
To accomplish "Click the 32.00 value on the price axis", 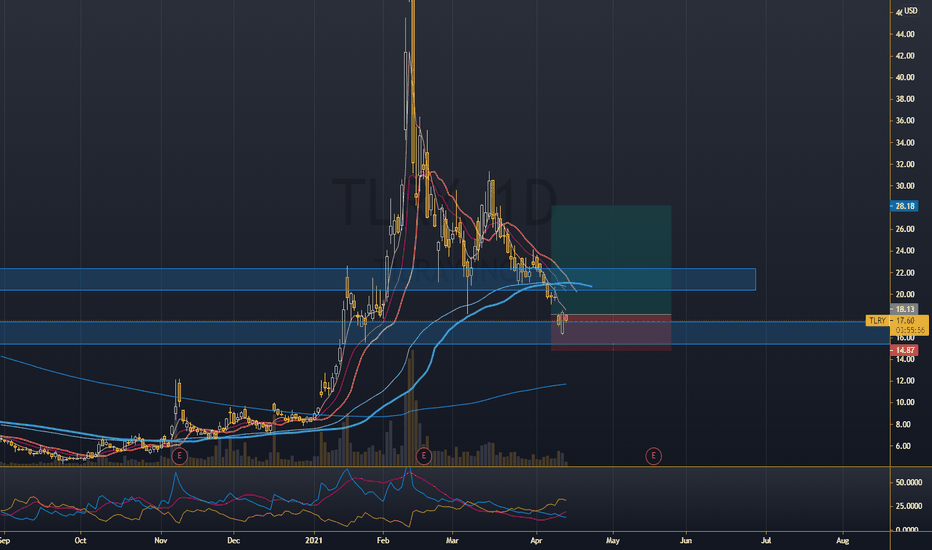I will [905, 164].
